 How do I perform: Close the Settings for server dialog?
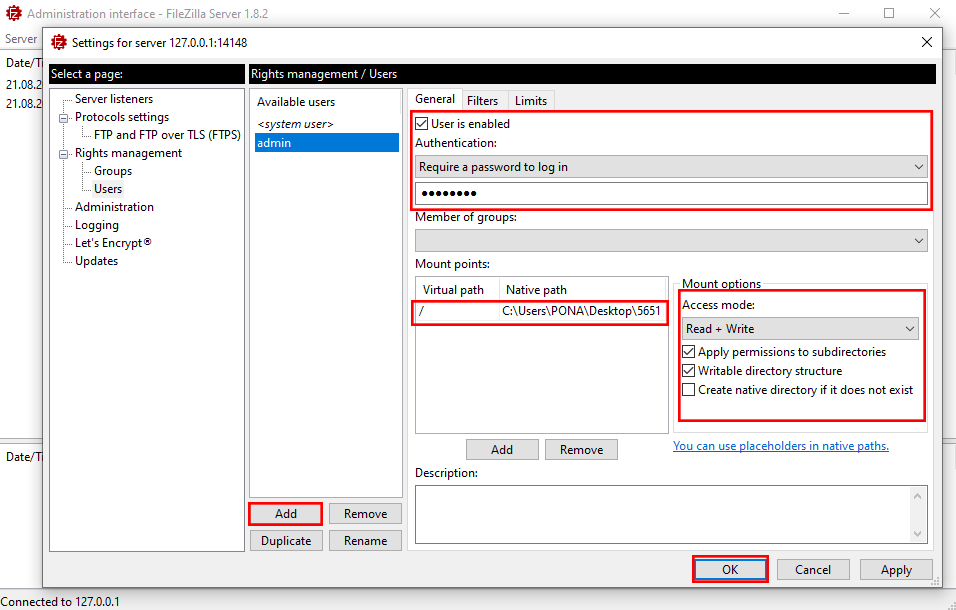(927, 42)
